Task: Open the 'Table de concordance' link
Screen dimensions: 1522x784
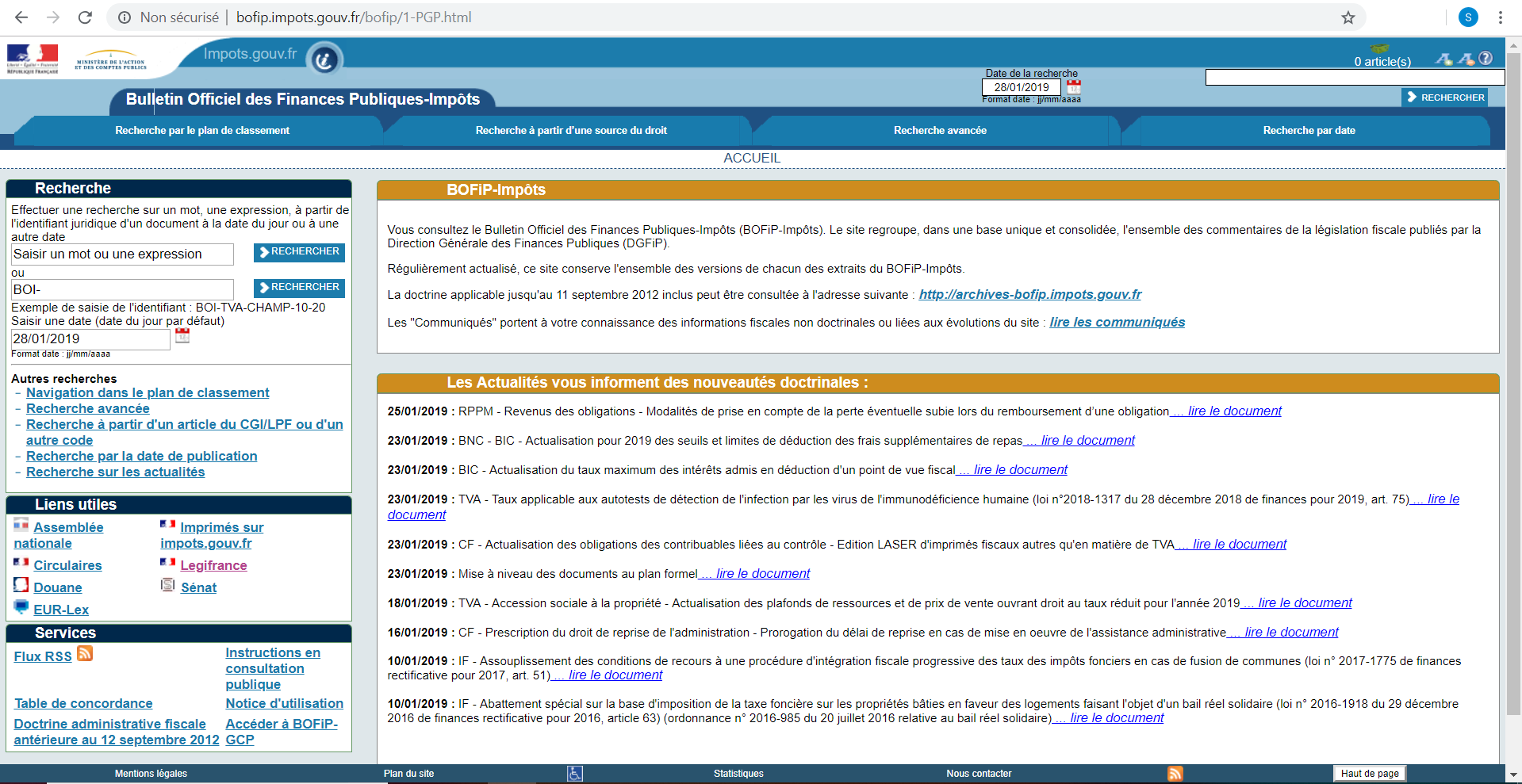Action: point(83,704)
